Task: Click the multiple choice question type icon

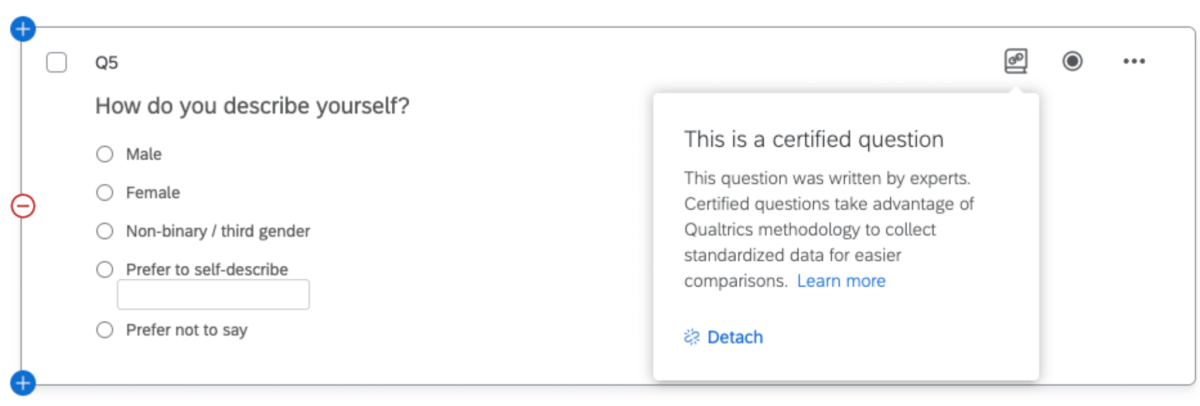Action: coord(1073,62)
